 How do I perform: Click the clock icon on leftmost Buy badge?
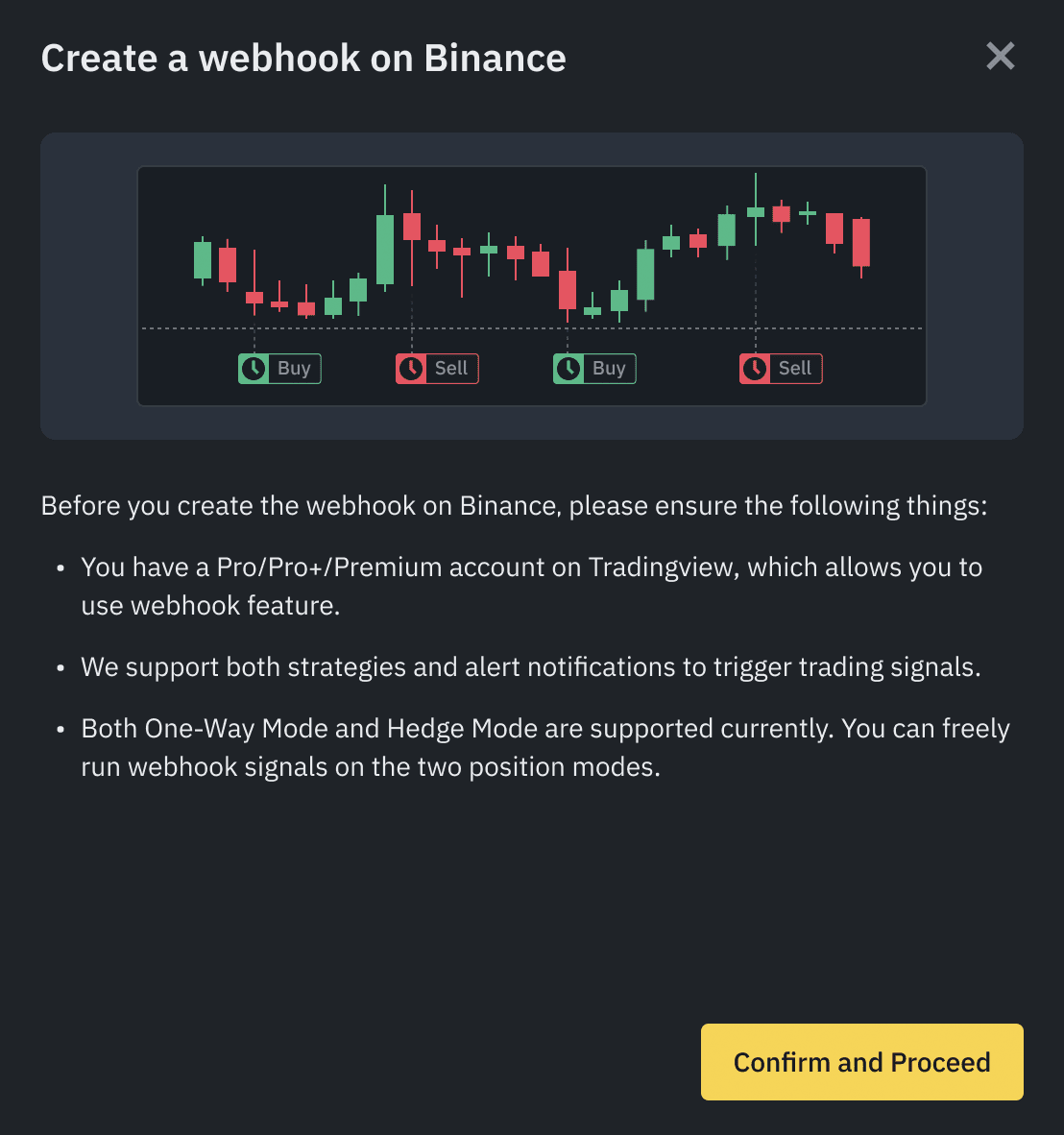coord(254,369)
